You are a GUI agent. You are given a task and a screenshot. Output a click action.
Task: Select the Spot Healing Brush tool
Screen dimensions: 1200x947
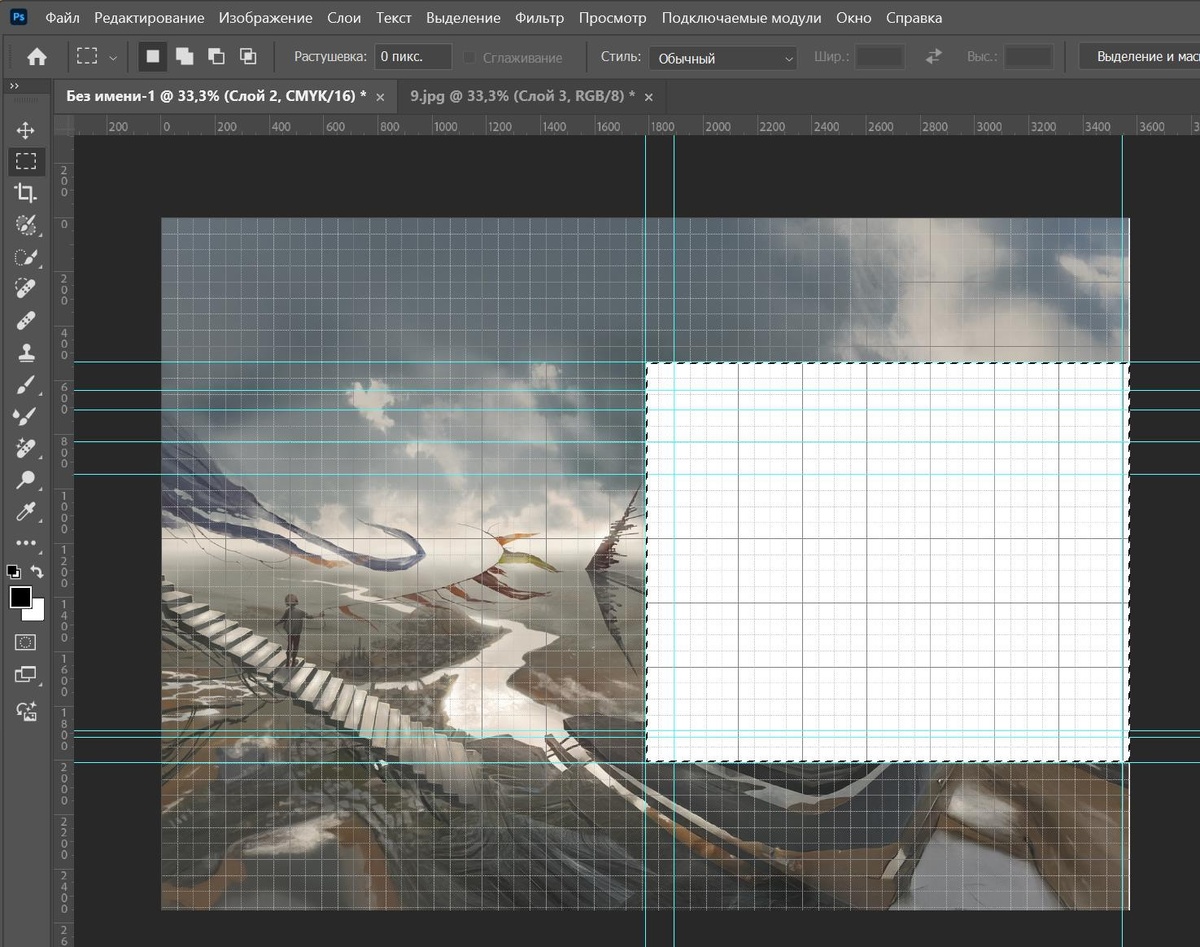[26, 289]
